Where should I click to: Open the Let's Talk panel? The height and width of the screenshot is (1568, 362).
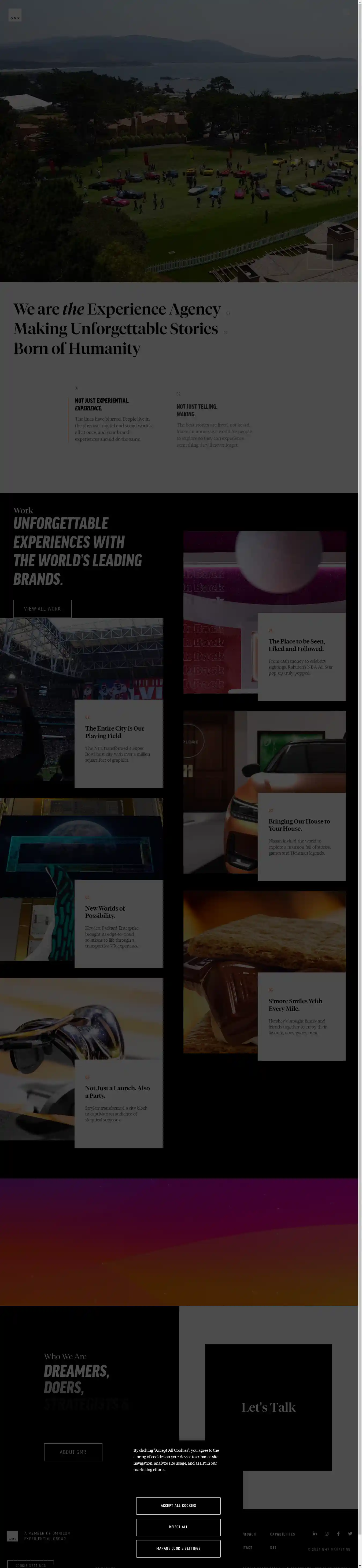[x=269, y=1407]
